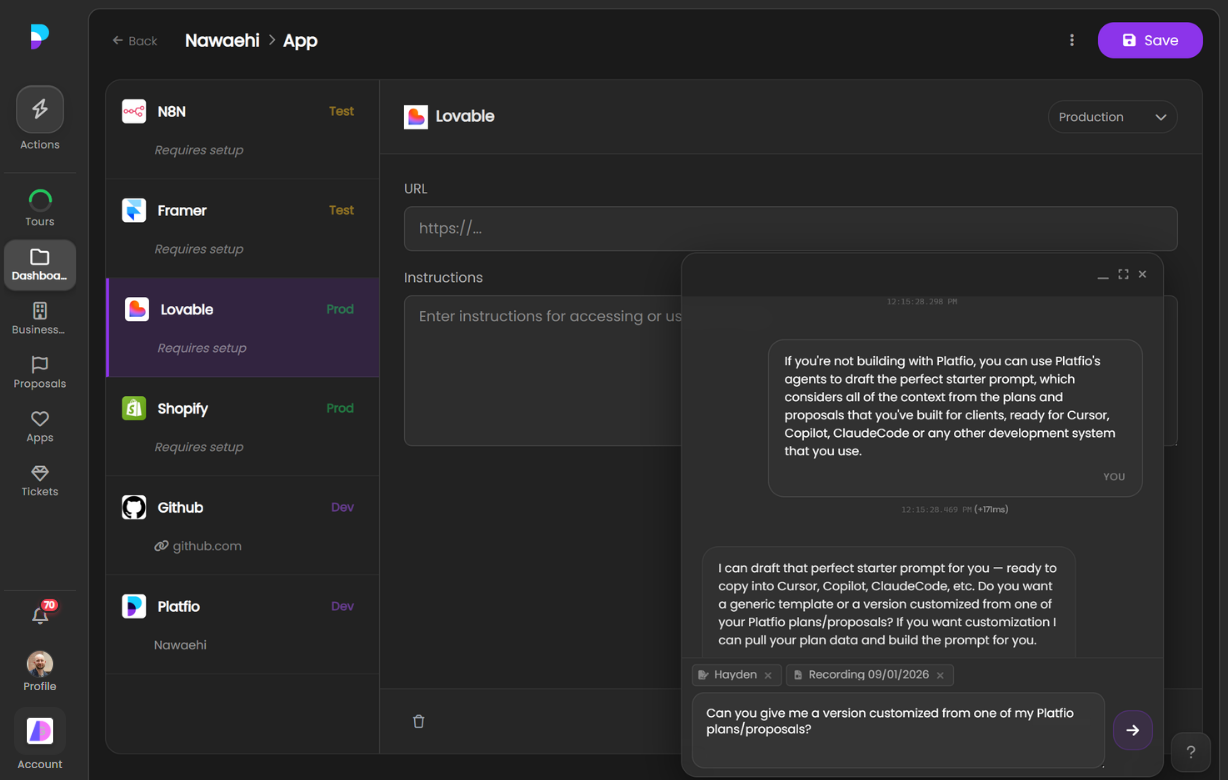Open the Production environment dropdown
Viewport: 1228px width, 780px height.
(x=1112, y=117)
